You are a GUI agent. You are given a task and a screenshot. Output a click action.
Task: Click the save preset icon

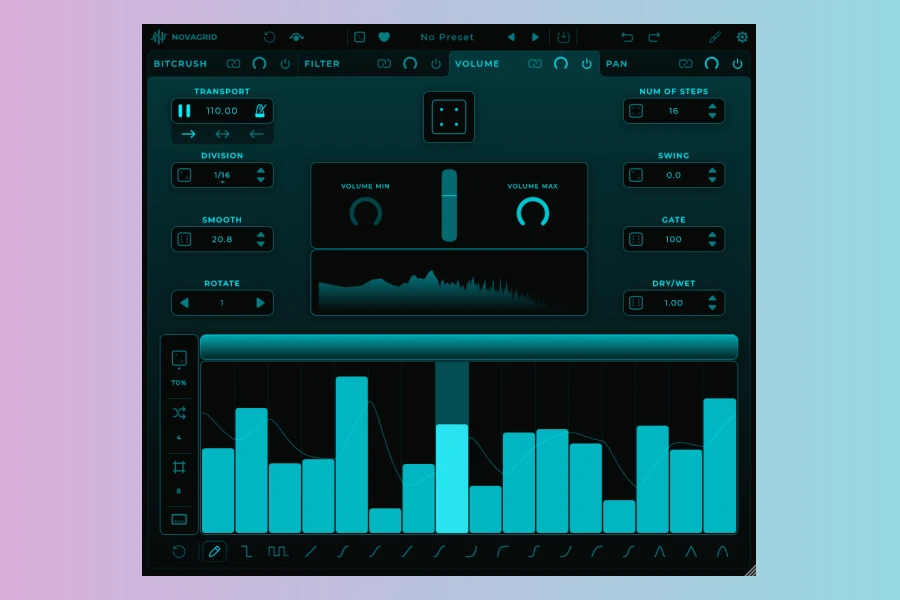pyautogui.click(x=563, y=37)
